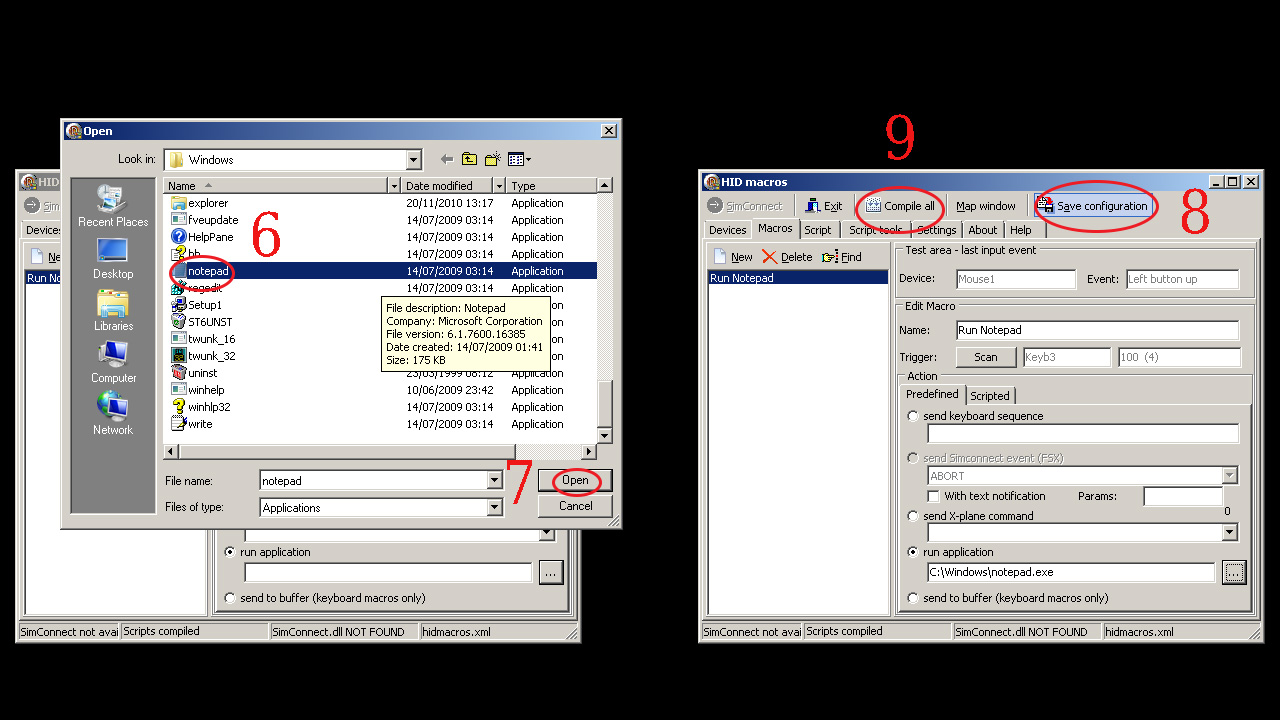
Task: Switch to the Script tab
Action: (x=818, y=230)
